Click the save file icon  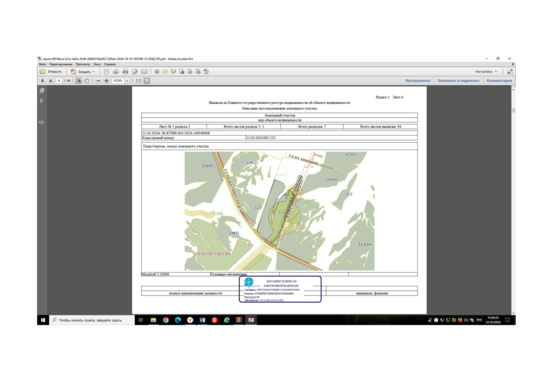pyautogui.click(x=106, y=72)
